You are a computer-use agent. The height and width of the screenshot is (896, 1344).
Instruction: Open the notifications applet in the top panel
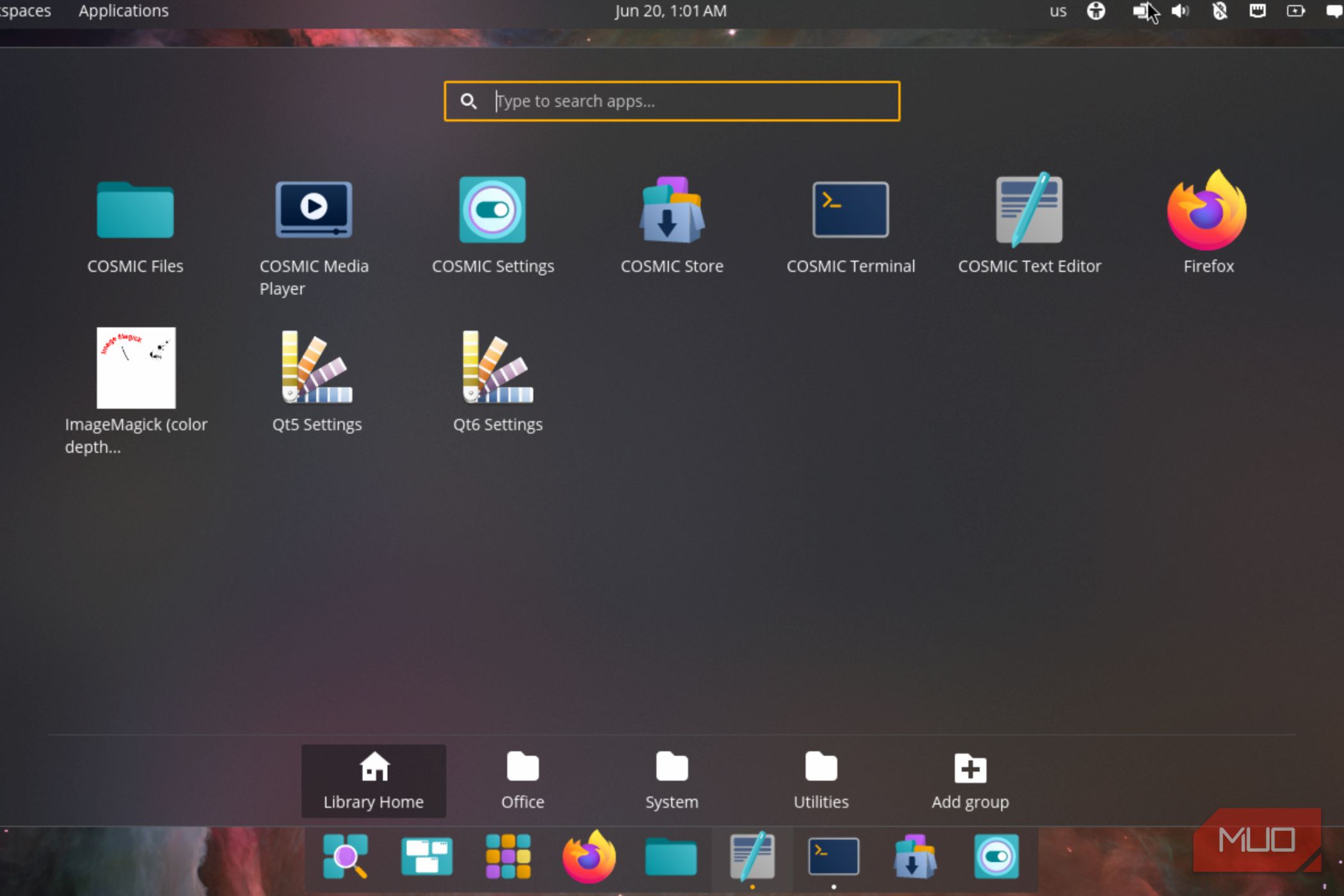(1334, 11)
